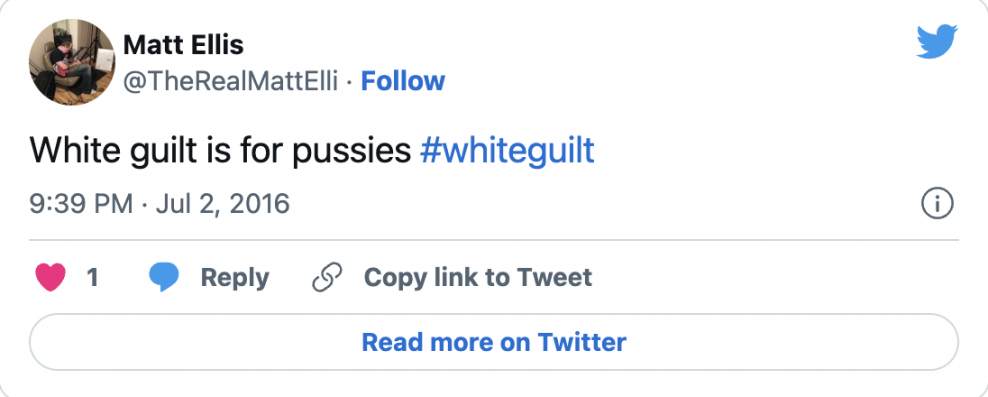
Task: Click the blue Twitter bird logo
Action: tap(937, 42)
